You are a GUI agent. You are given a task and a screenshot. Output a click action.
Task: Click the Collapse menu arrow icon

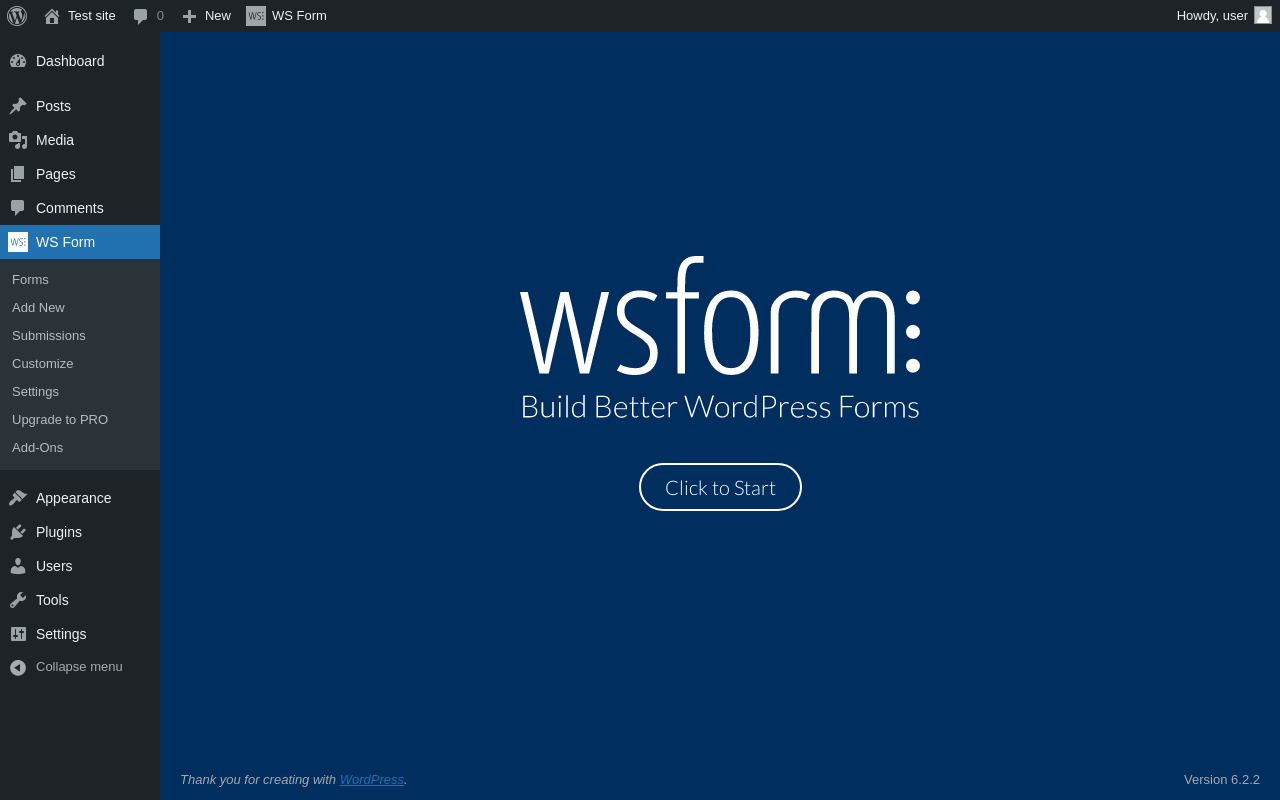click(x=18, y=667)
